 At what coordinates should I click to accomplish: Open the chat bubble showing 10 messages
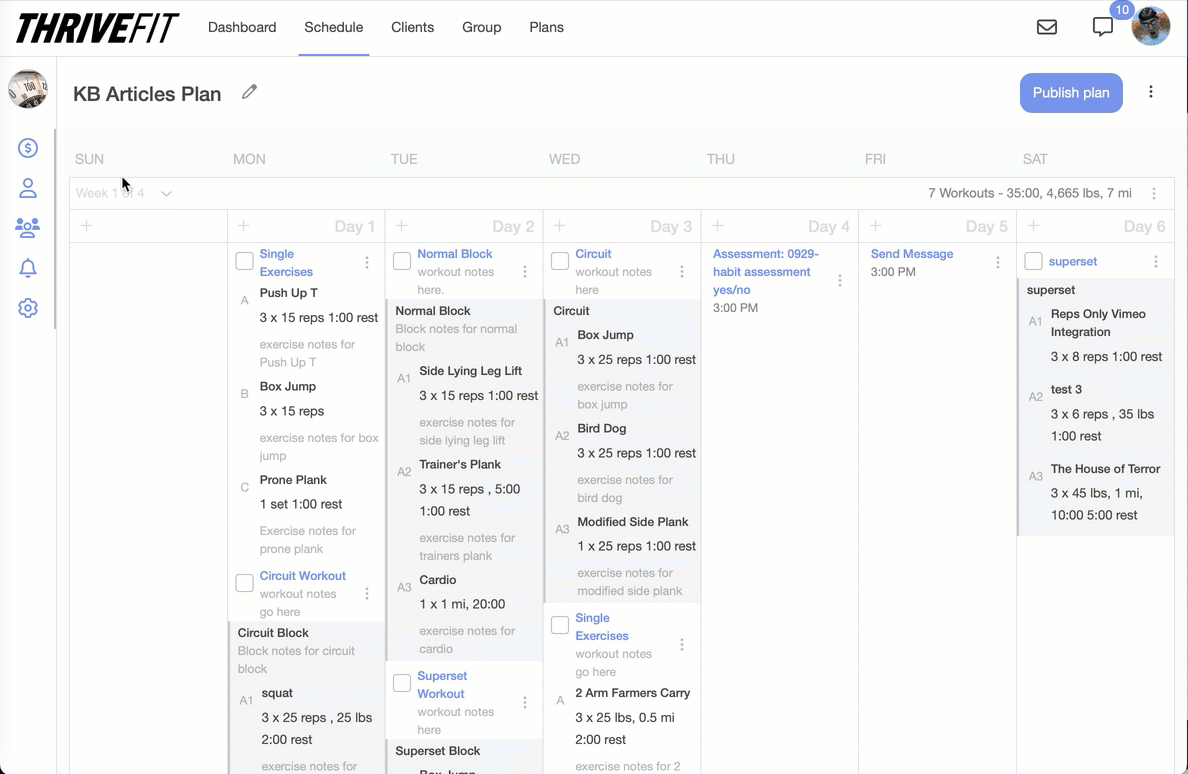(x=1103, y=28)
